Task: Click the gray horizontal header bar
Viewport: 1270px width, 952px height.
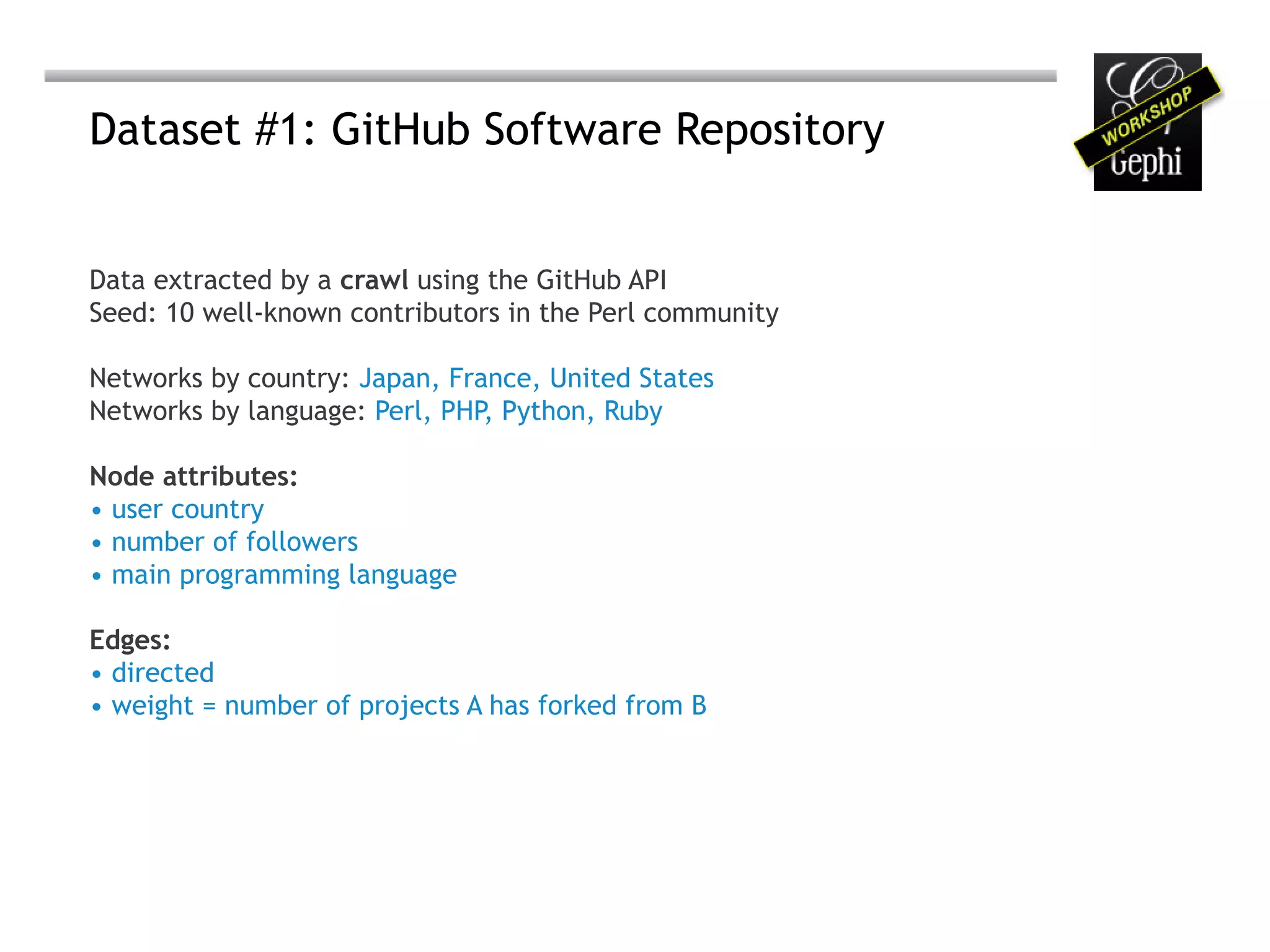Action: tap(549, 76)
